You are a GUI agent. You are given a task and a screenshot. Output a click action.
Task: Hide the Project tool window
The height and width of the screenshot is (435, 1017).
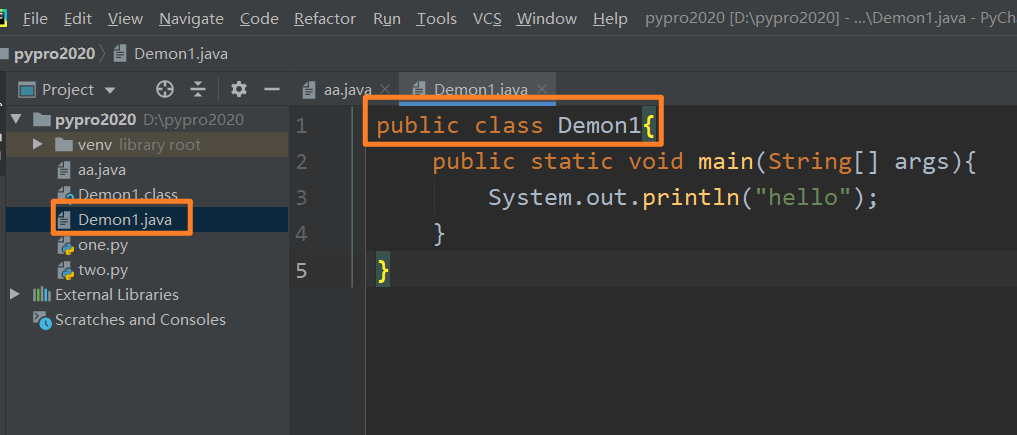[x=272, y=89]
